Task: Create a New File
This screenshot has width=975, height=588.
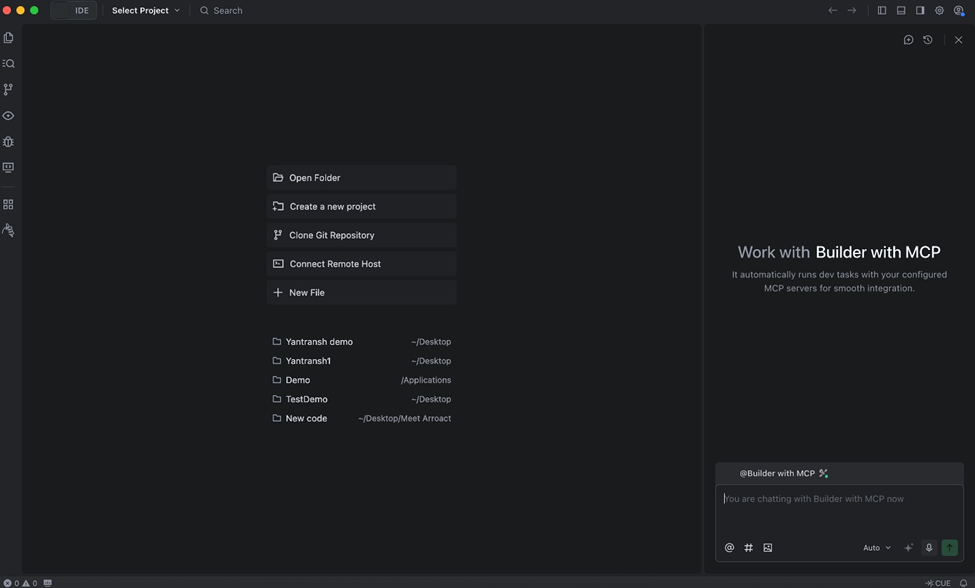Action: 361,292
